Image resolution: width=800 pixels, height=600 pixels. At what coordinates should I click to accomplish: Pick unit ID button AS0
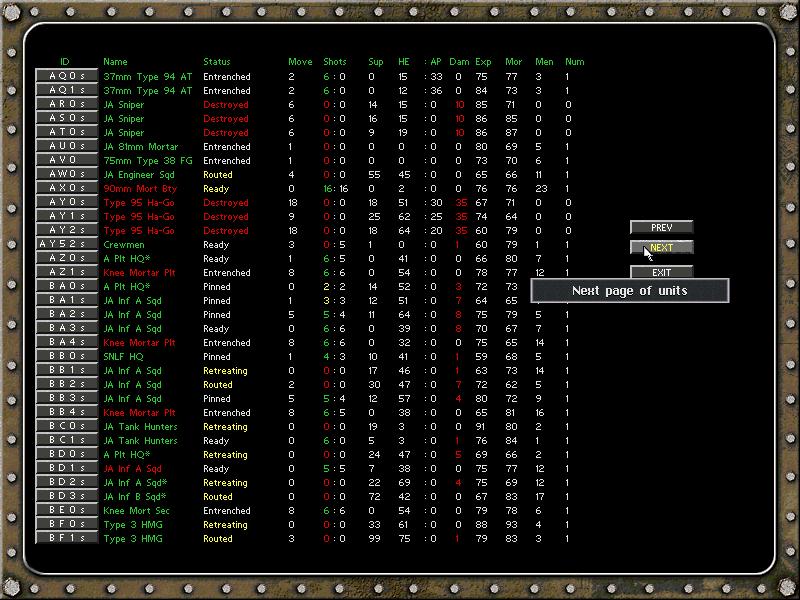[67, 118]
